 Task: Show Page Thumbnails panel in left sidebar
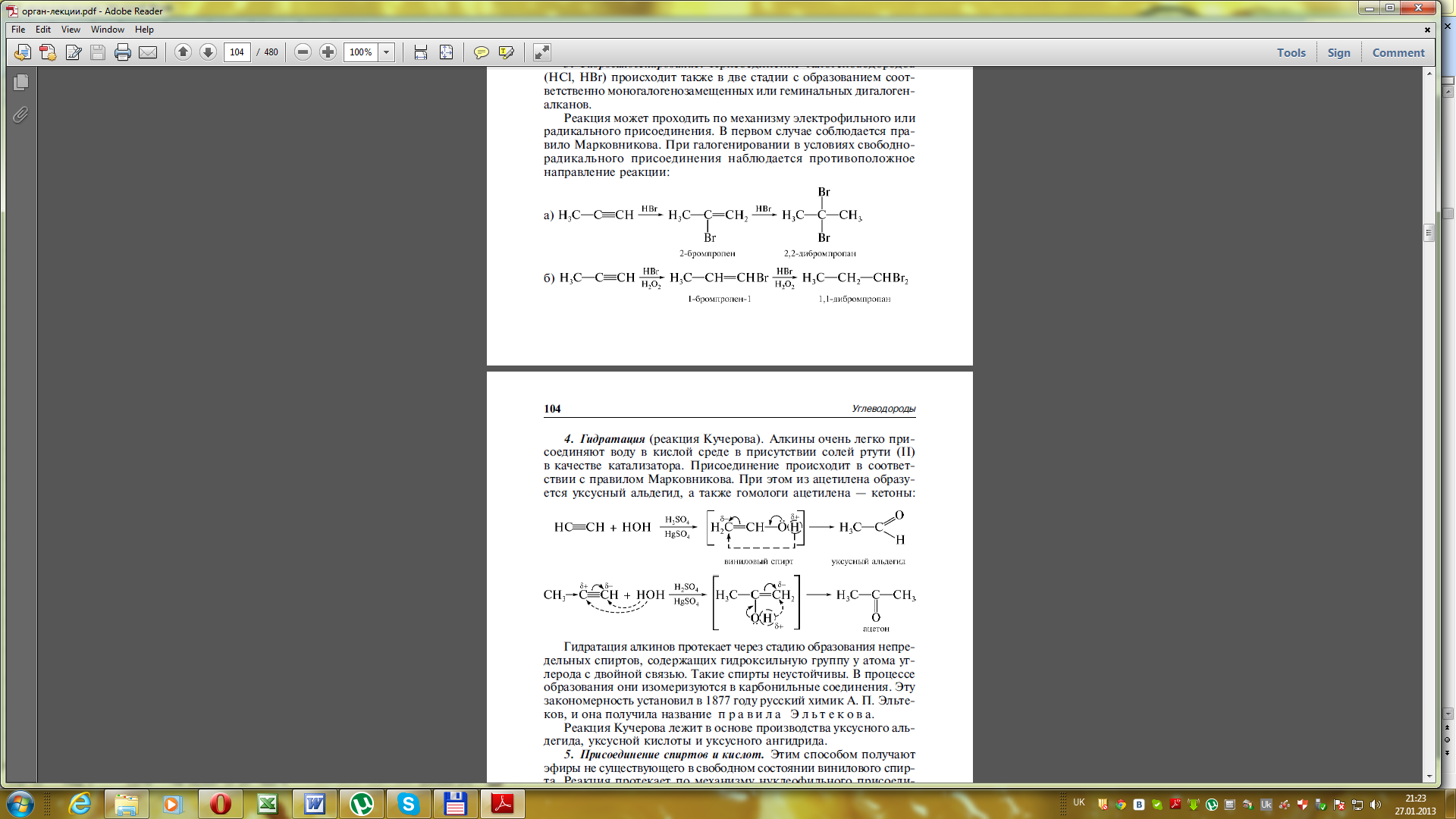pyautogui.click(x=20, y=82)
